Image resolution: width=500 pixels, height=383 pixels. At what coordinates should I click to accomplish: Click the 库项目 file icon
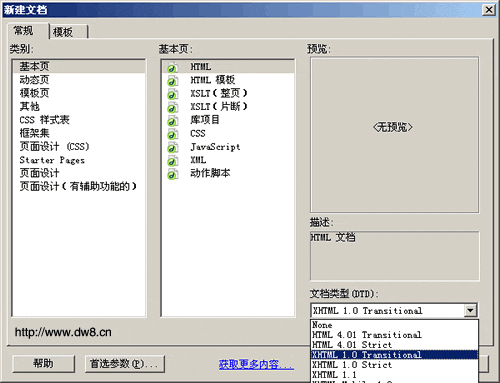(x=172, y=121)
